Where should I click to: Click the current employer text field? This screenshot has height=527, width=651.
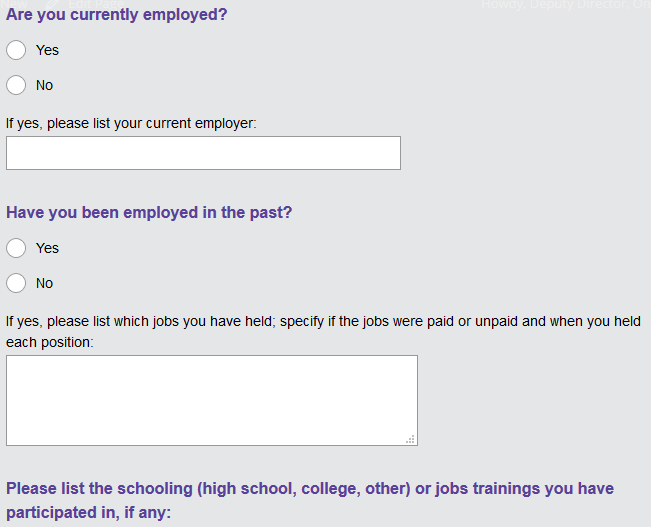coord(203,153)
